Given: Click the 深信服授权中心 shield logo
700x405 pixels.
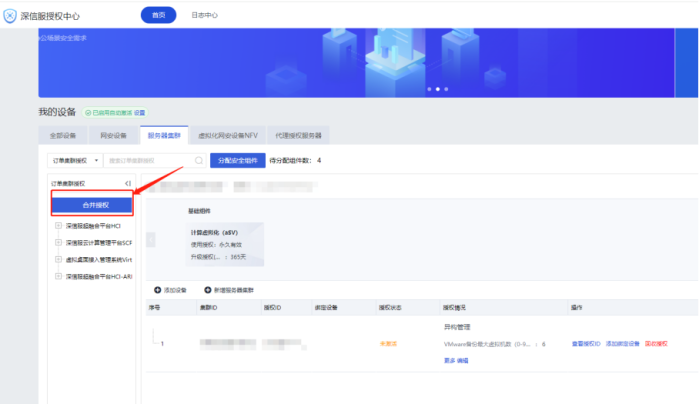Looking at the screenshot, I should pyautogui.click(x=10, y=16).
